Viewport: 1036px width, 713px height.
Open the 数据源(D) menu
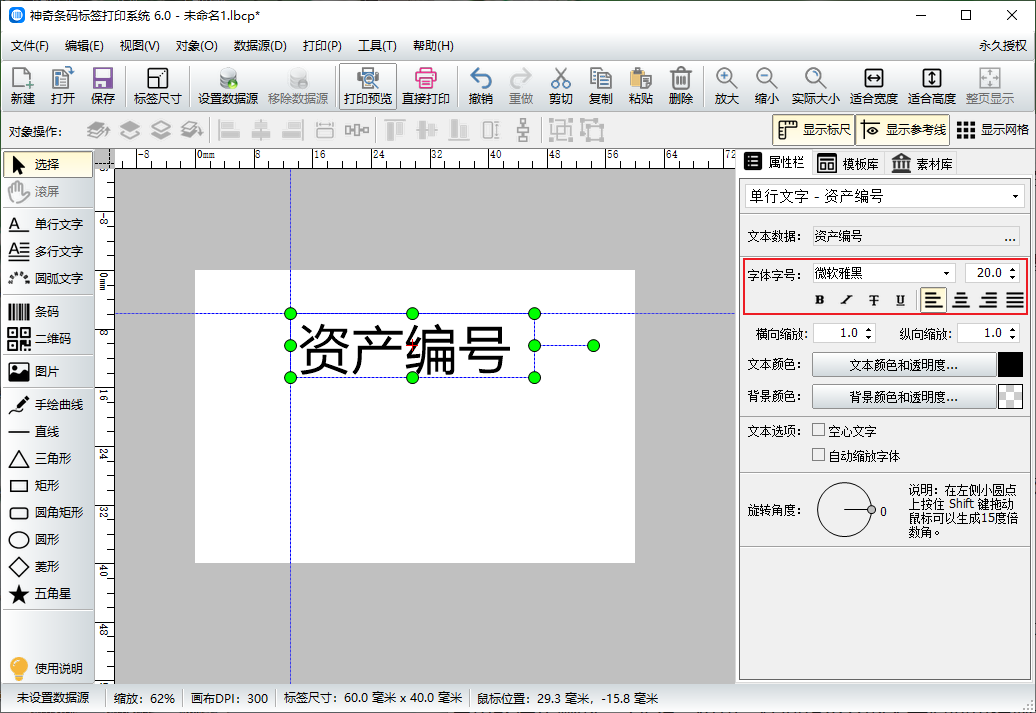click(260, 46)
